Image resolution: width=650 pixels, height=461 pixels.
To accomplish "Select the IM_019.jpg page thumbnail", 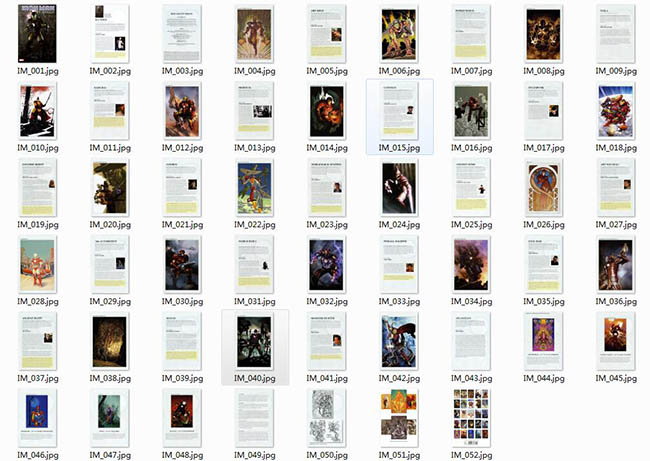I will coord(37,187).
